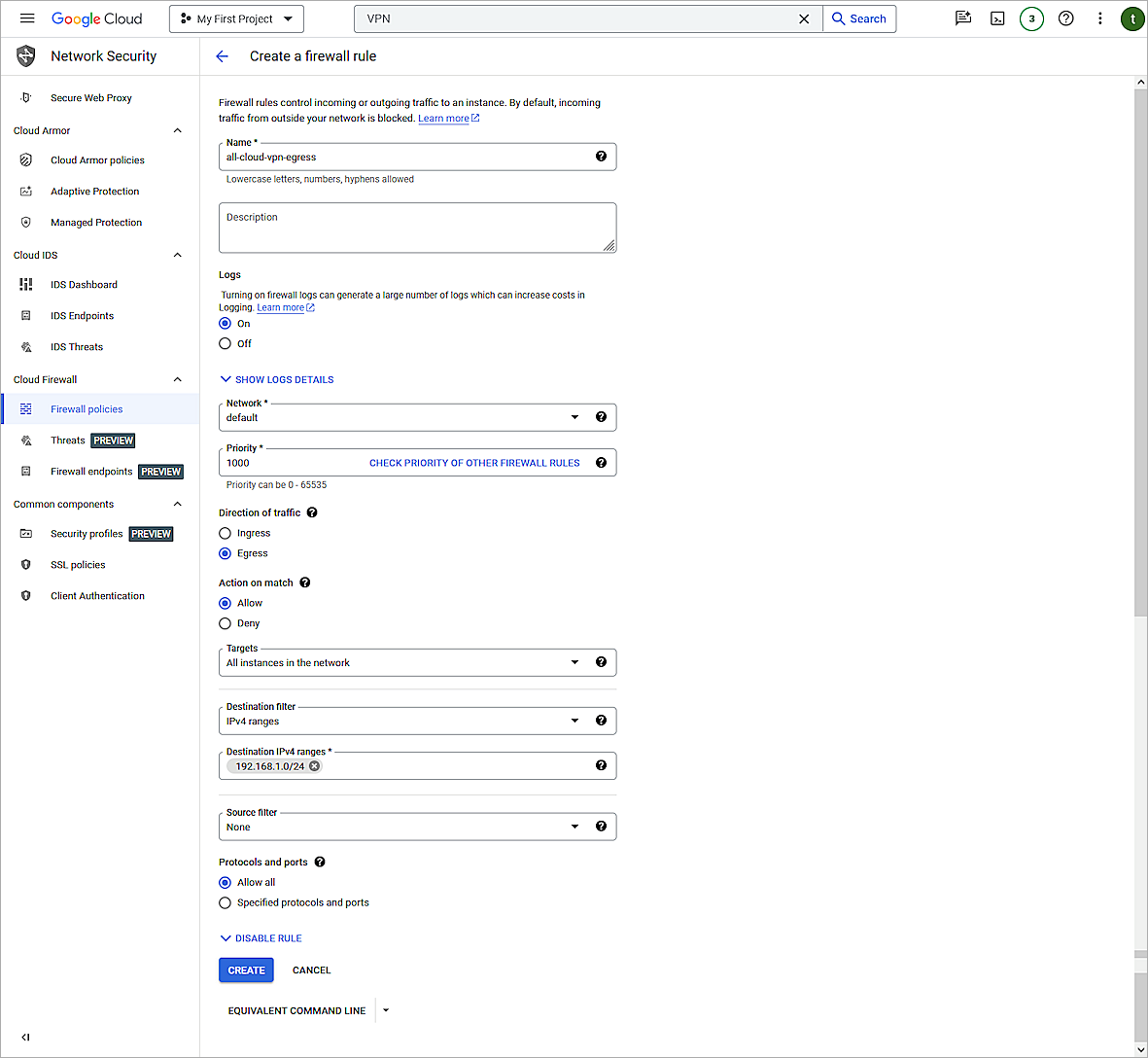Open the Network dropdown

tap(574, 416)
